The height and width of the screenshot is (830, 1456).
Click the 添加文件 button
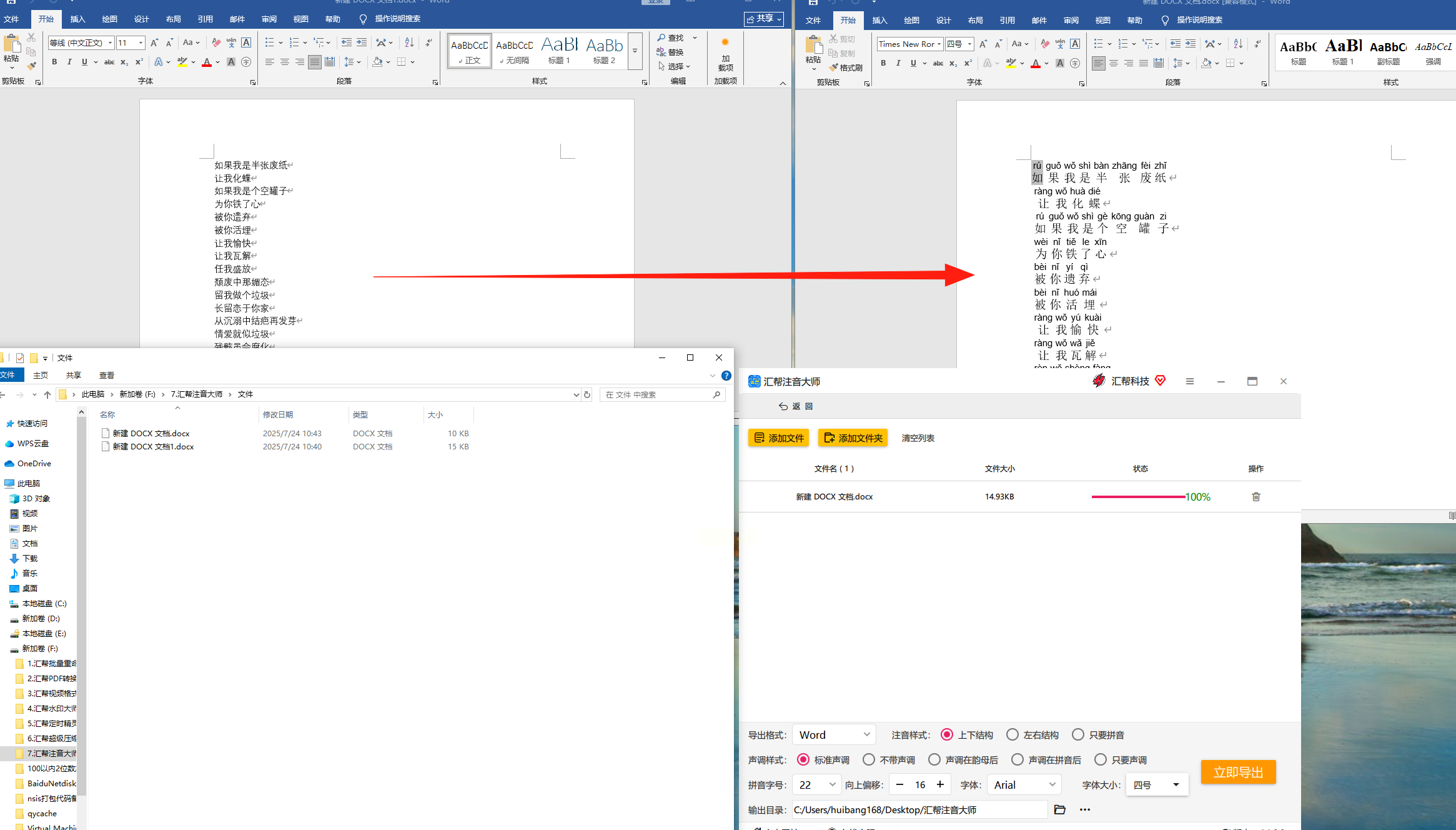[x=778, y=438]
